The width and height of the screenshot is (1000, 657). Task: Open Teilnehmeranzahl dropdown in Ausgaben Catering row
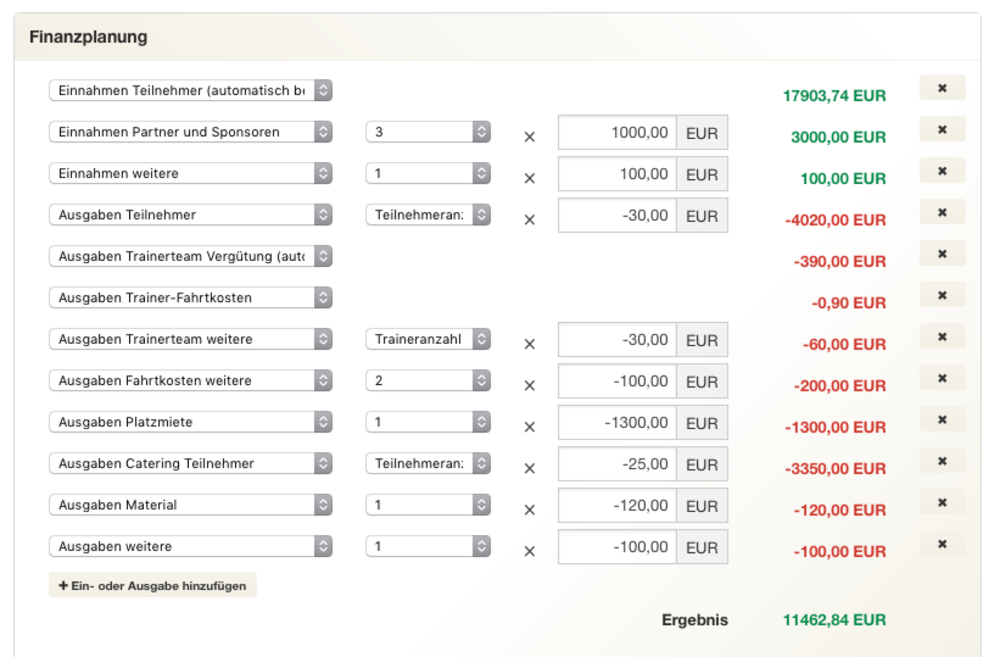(428, 463)
